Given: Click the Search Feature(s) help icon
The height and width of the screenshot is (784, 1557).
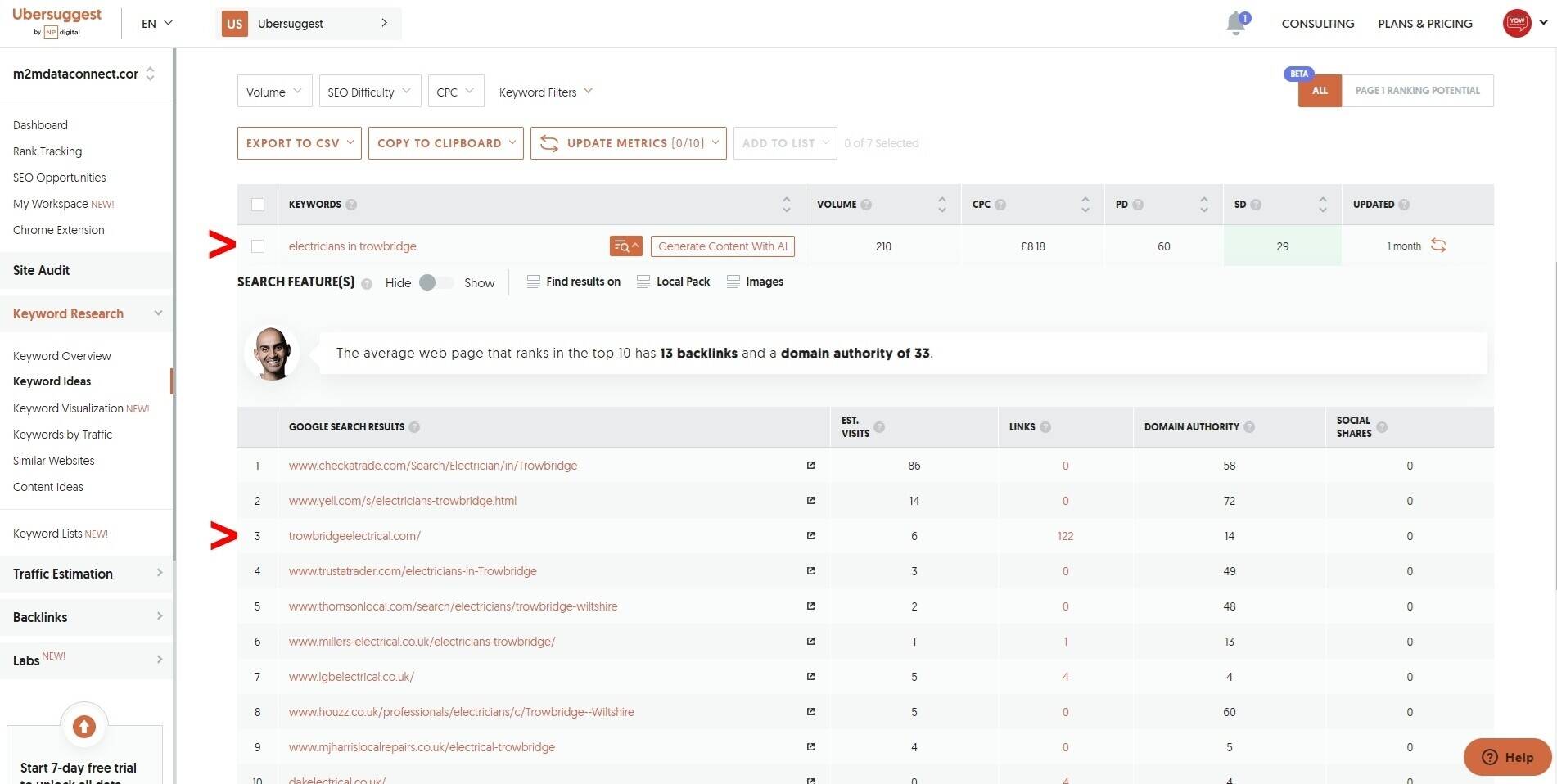Looking at the screenshot, I should pyautogui.click(x=367, y=284).
